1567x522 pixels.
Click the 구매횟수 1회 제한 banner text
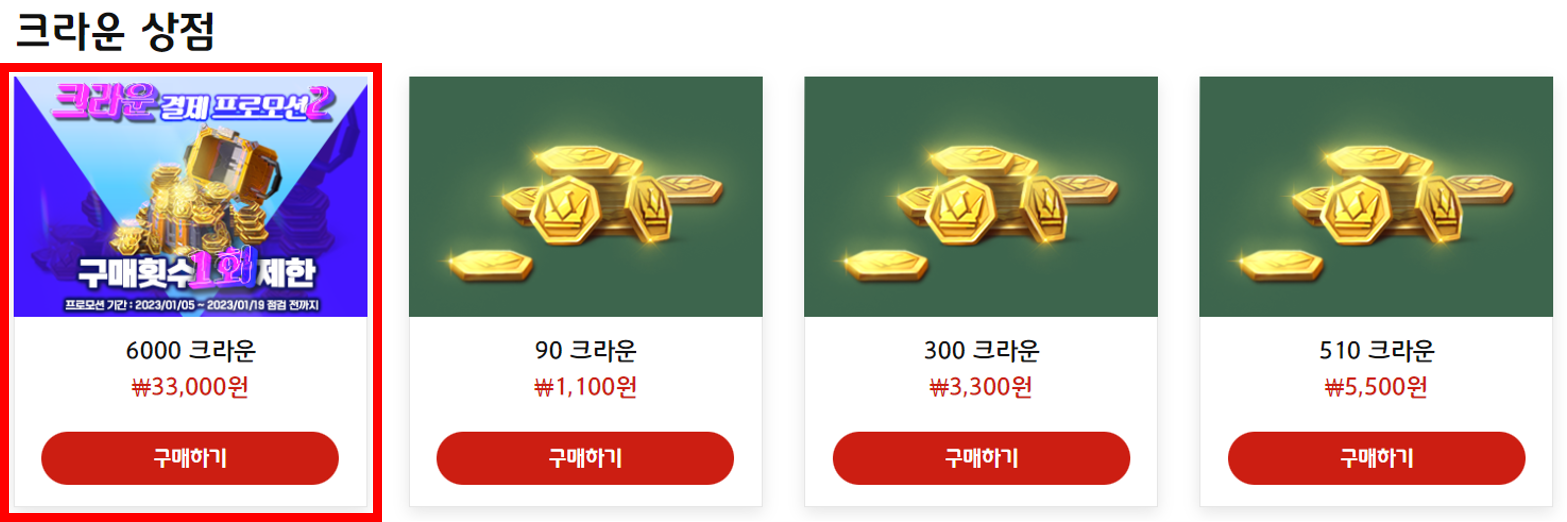pyautogui.click(x=190, y=269)
